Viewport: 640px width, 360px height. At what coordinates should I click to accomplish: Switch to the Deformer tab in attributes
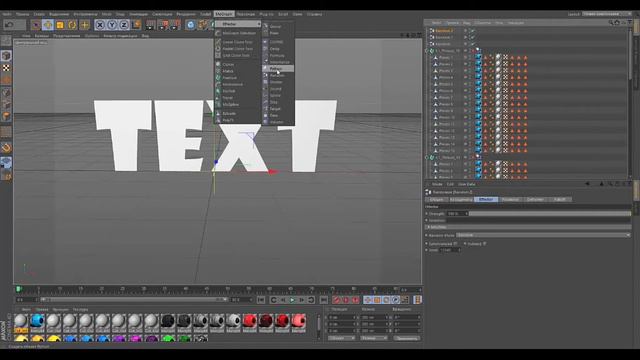click(x=535, y=200)
